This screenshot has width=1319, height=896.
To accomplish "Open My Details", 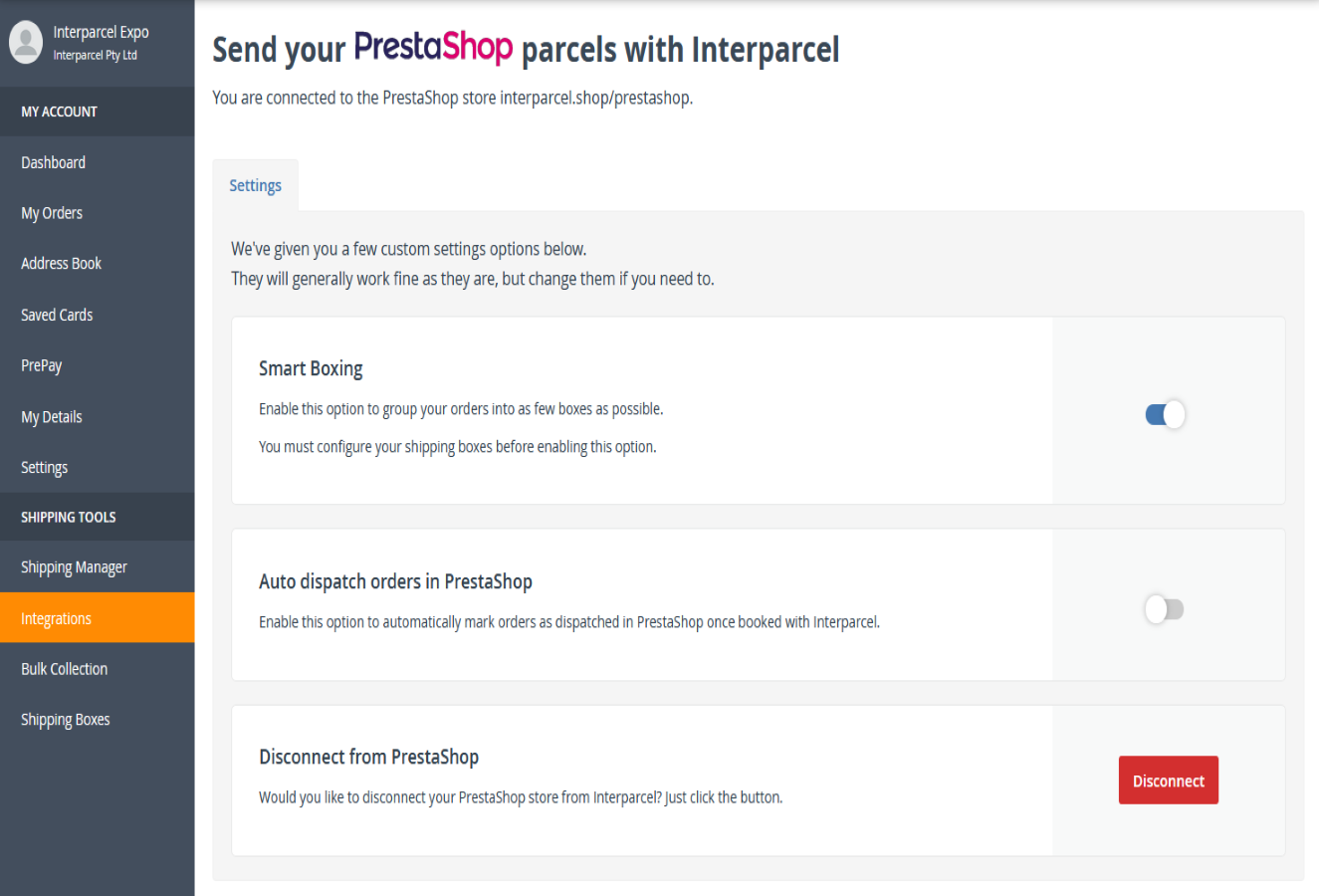I will (x=51, y=416).
